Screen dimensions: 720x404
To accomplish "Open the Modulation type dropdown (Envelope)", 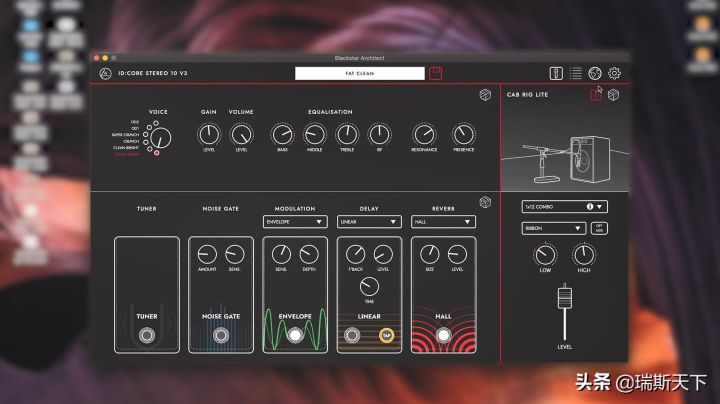I will pos(295,222).
